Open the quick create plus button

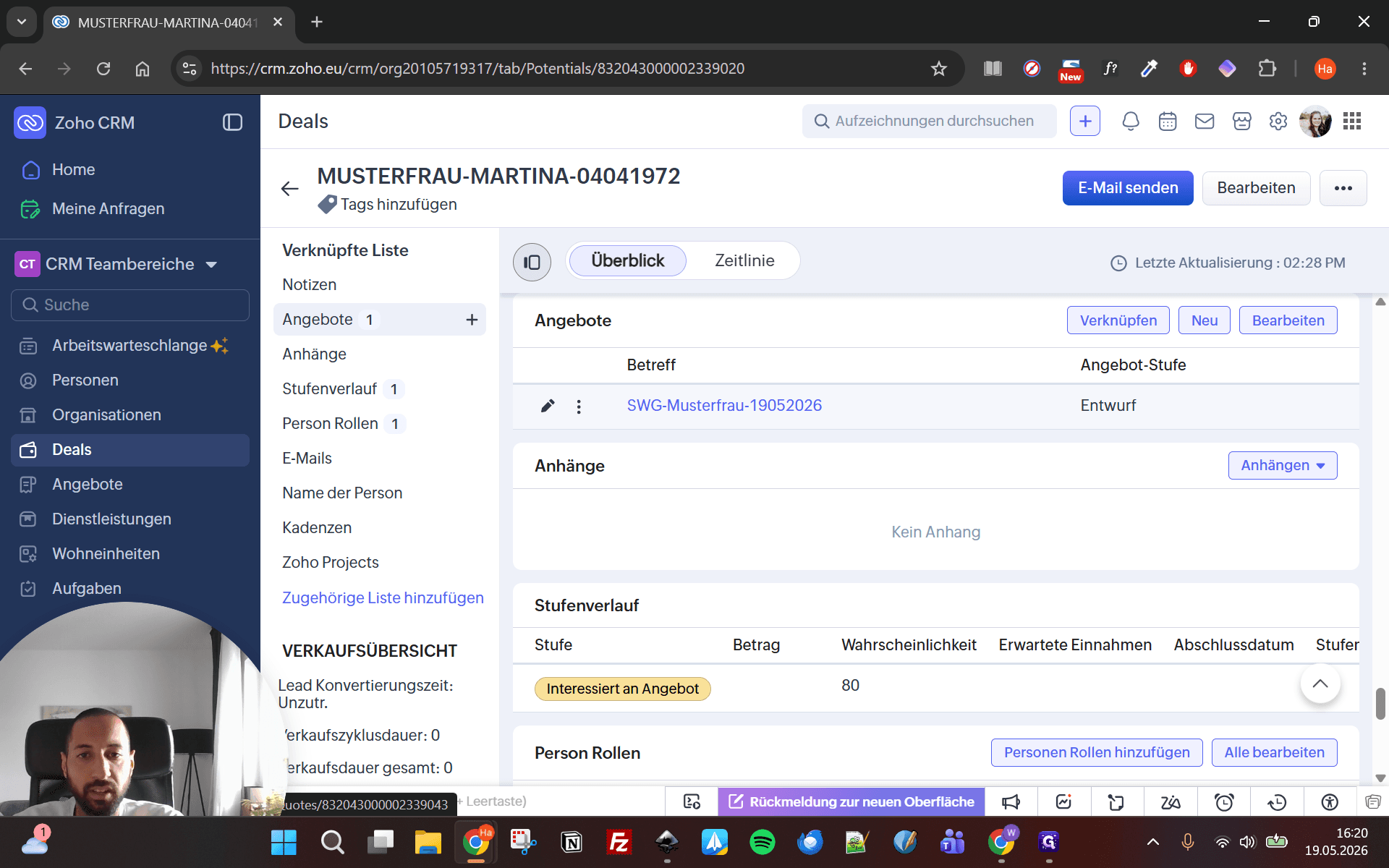coord(1085,121)
